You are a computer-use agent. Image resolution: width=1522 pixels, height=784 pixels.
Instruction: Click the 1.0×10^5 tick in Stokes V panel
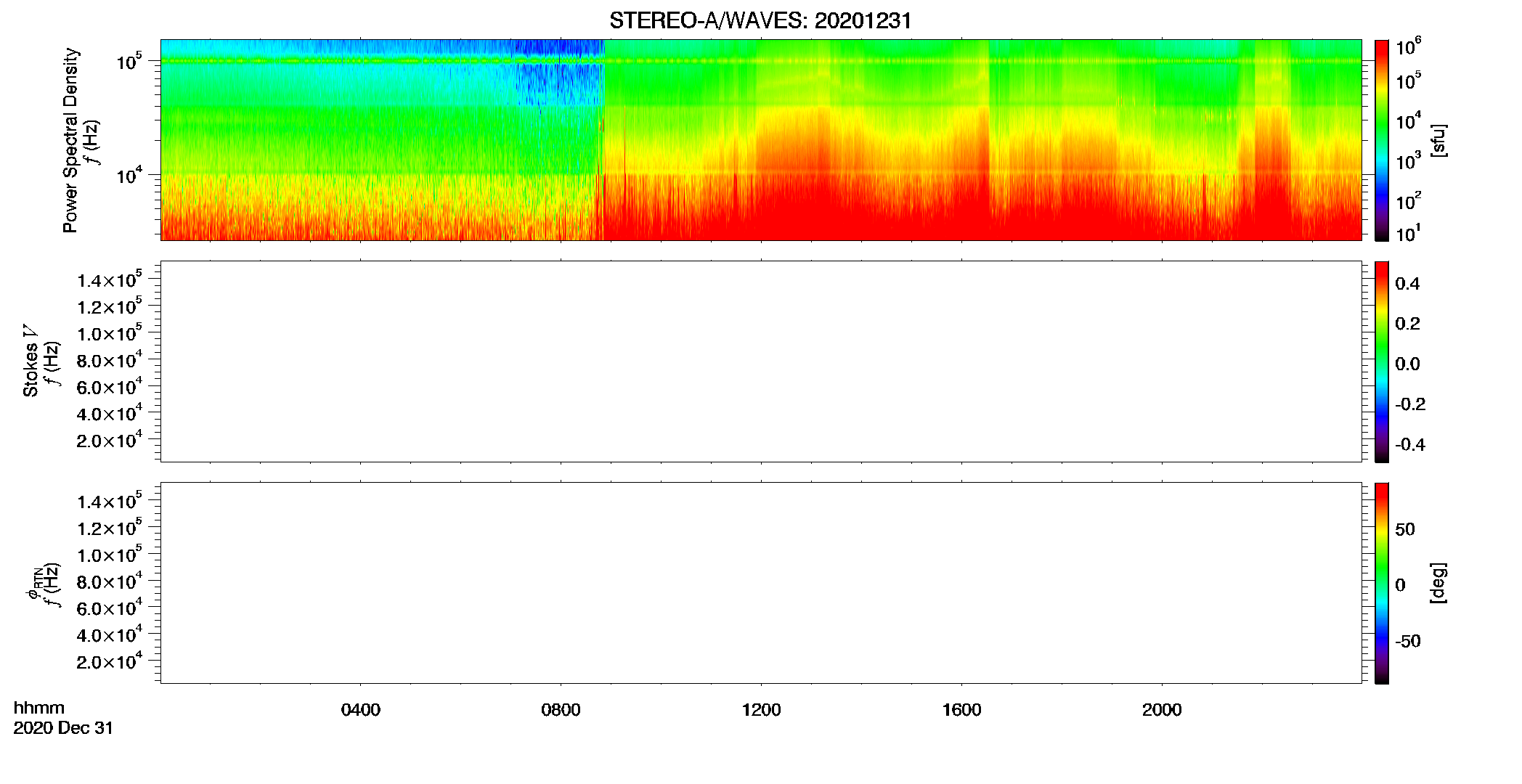click(x=110, y=333)
